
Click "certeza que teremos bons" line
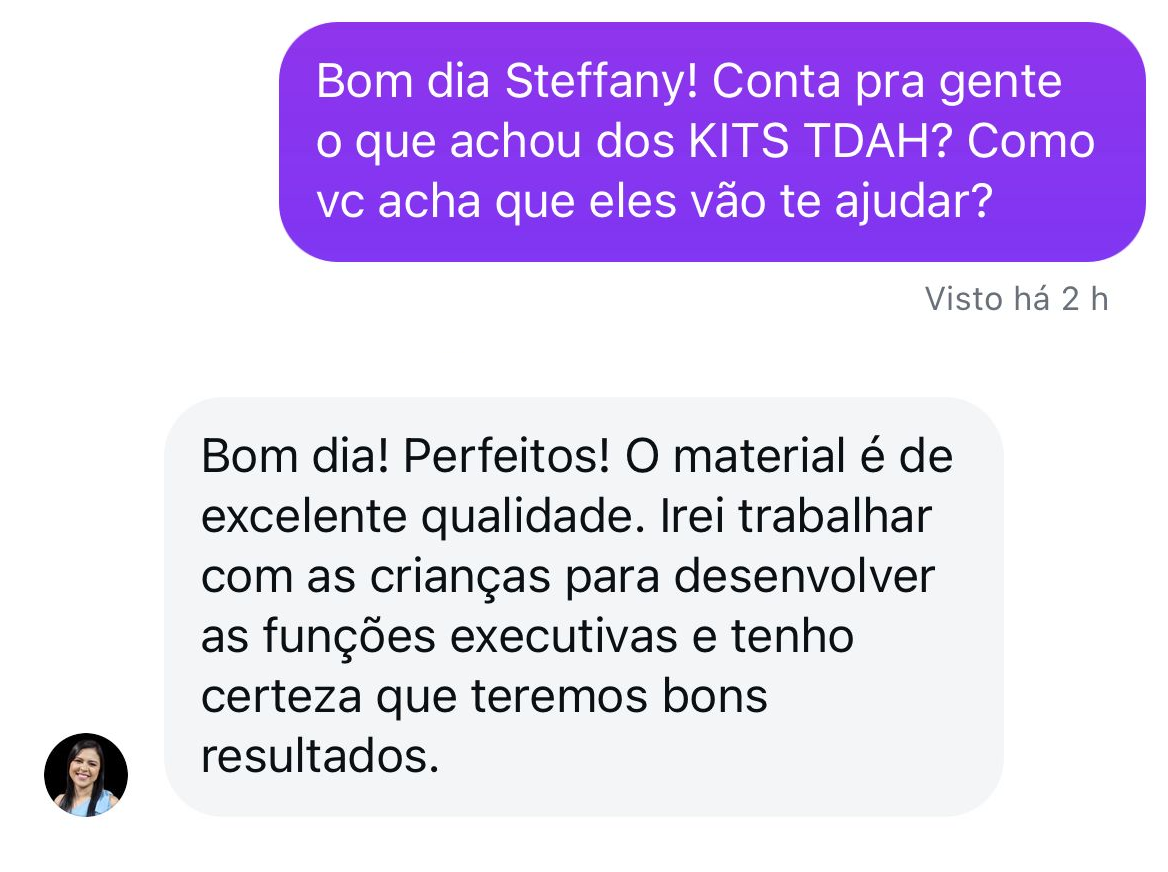[484, 697]
